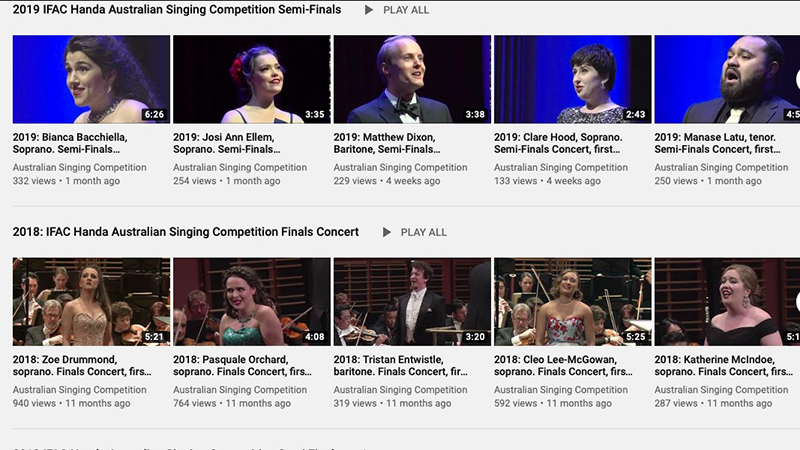Open the Matthew Dixon baritone thumbnail
The height and width of the screenshot is (450, 800).
pos(412,79)
